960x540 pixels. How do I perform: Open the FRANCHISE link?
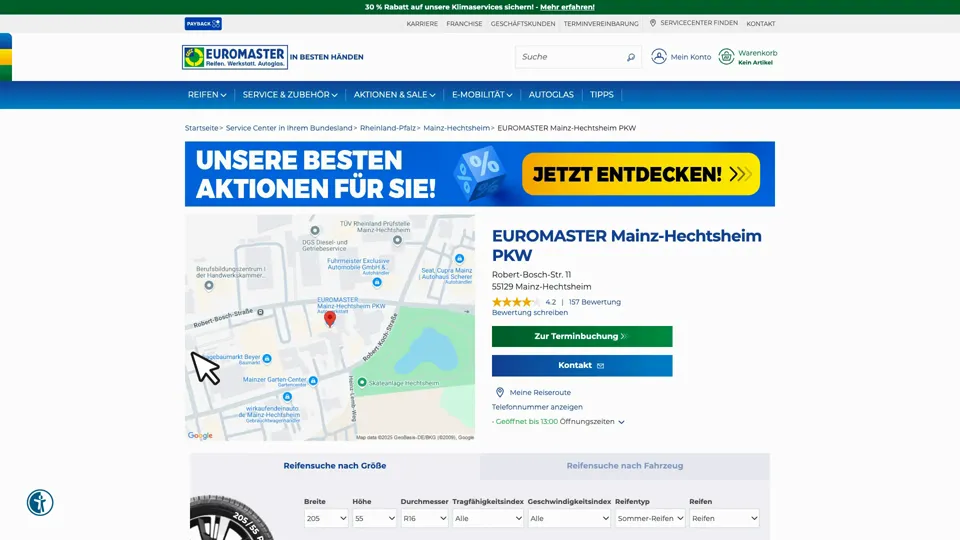(x=464, y=24)
